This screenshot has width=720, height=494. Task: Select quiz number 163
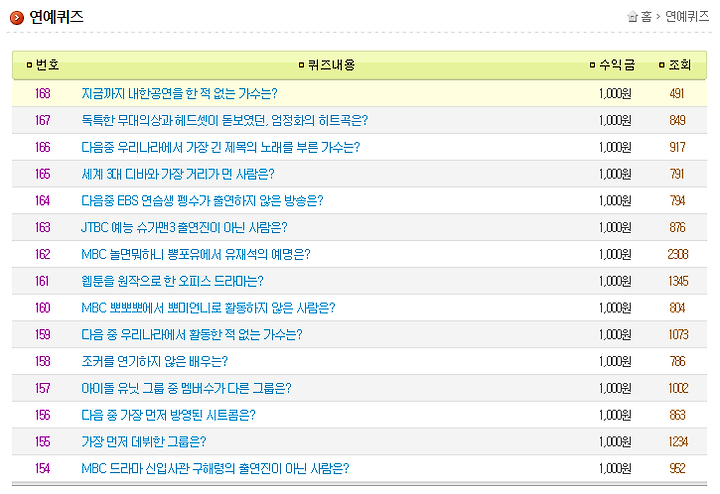click(43, 228)
